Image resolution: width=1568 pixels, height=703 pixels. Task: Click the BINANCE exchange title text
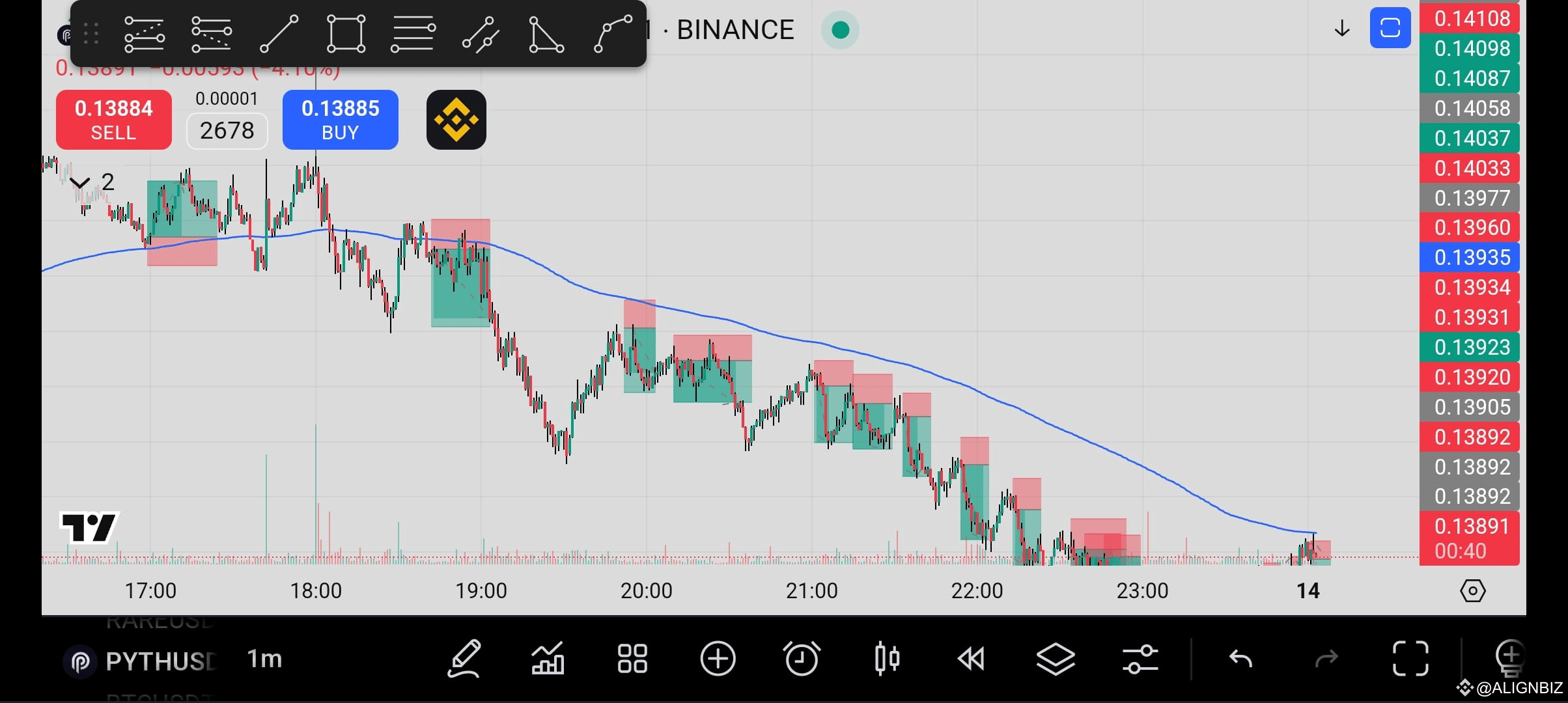[735, 30]
